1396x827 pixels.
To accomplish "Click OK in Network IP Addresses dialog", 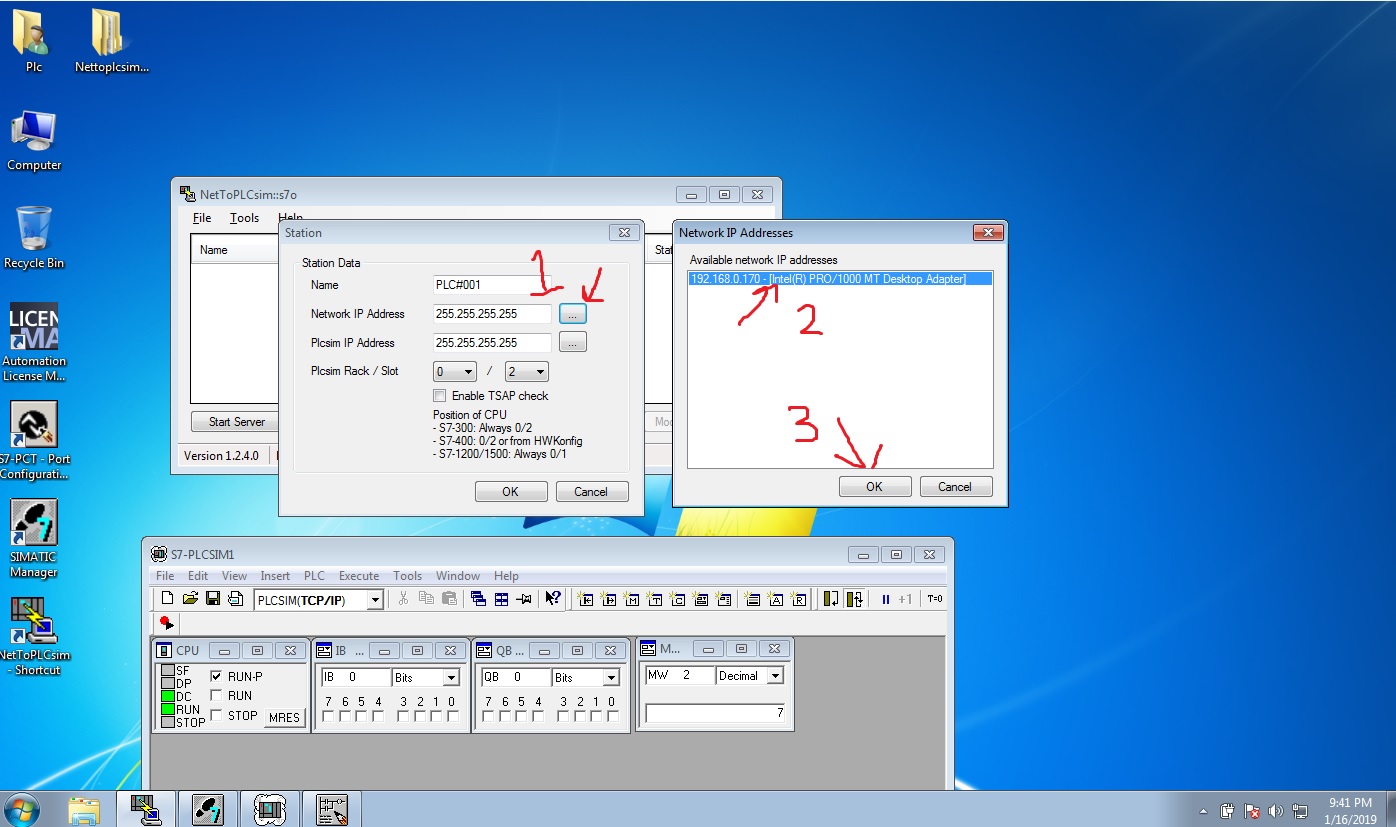I will click(874, 487).
